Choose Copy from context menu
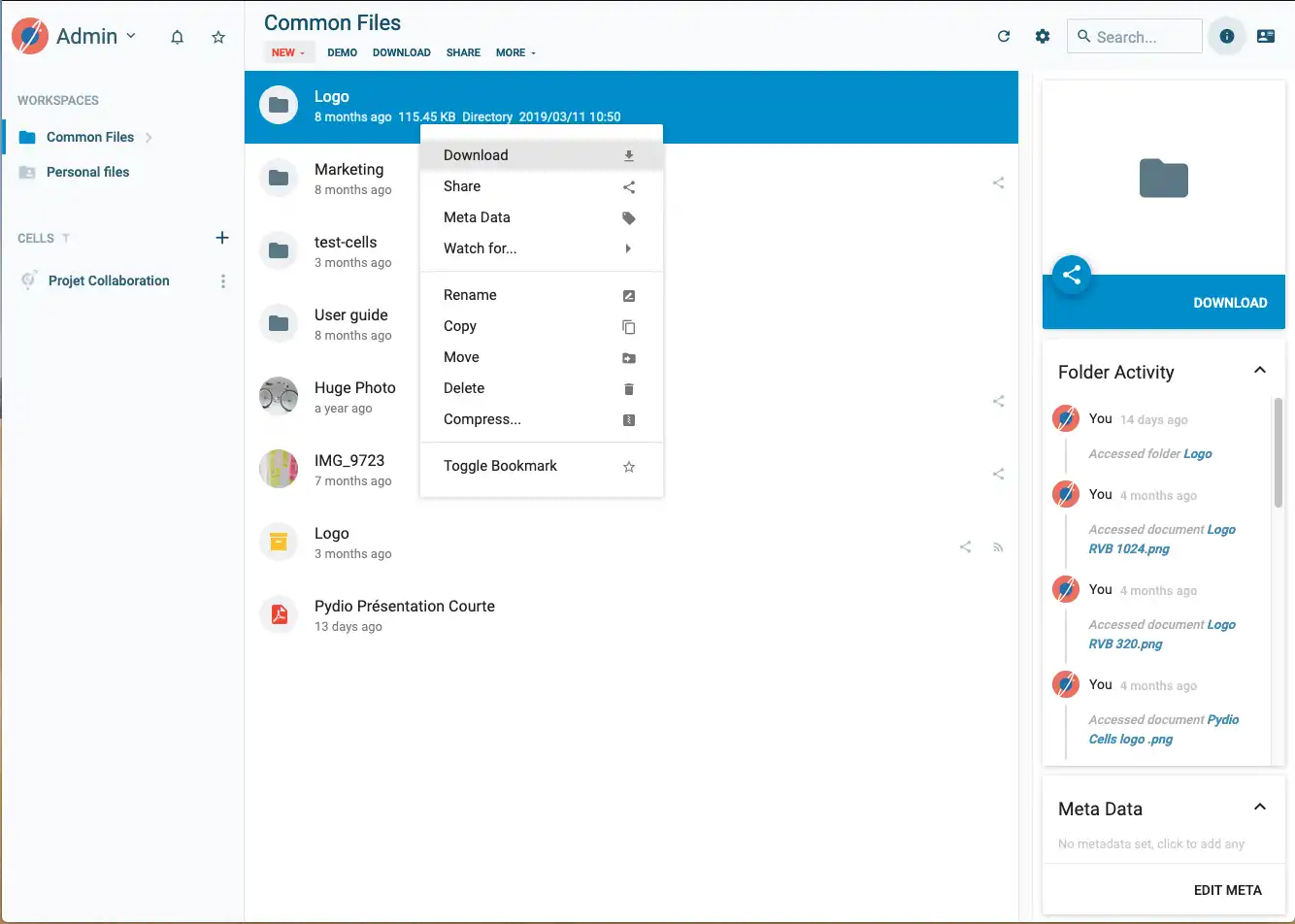This screenshot has height=924, width=1295. (542, 326)
